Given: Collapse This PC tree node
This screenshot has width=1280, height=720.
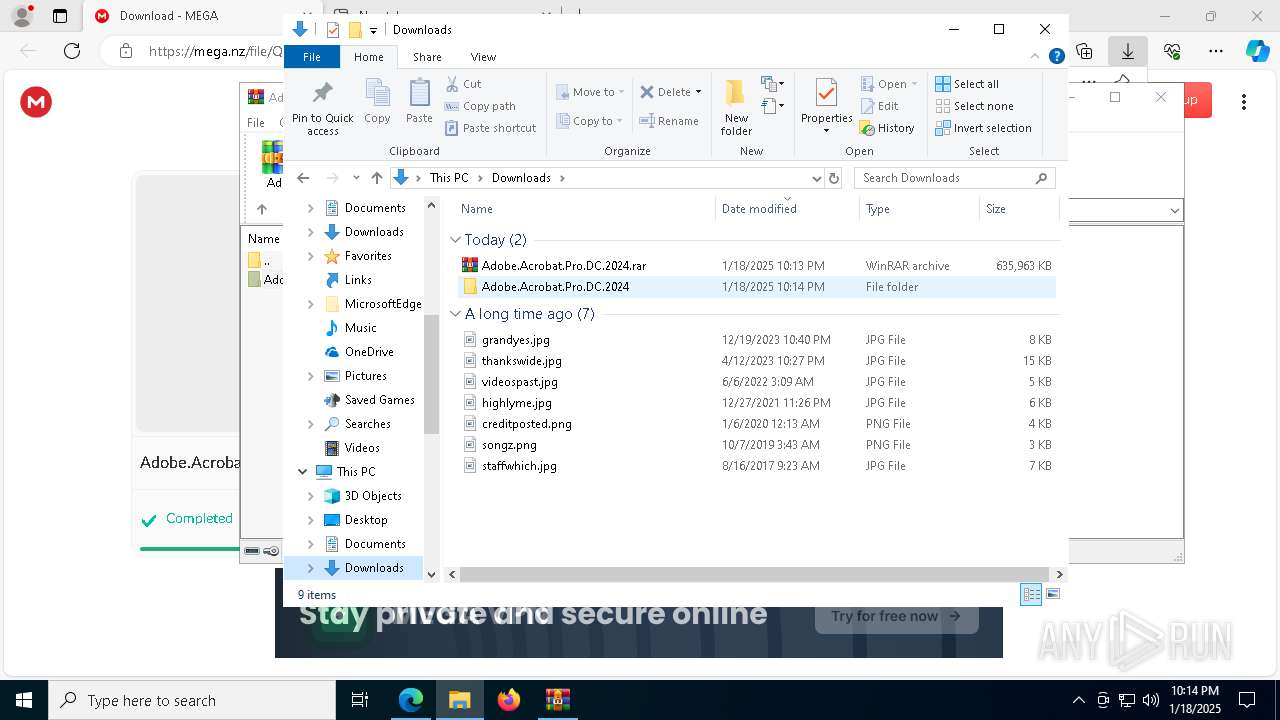Looking at the screenshot, I should pos(303,472).
